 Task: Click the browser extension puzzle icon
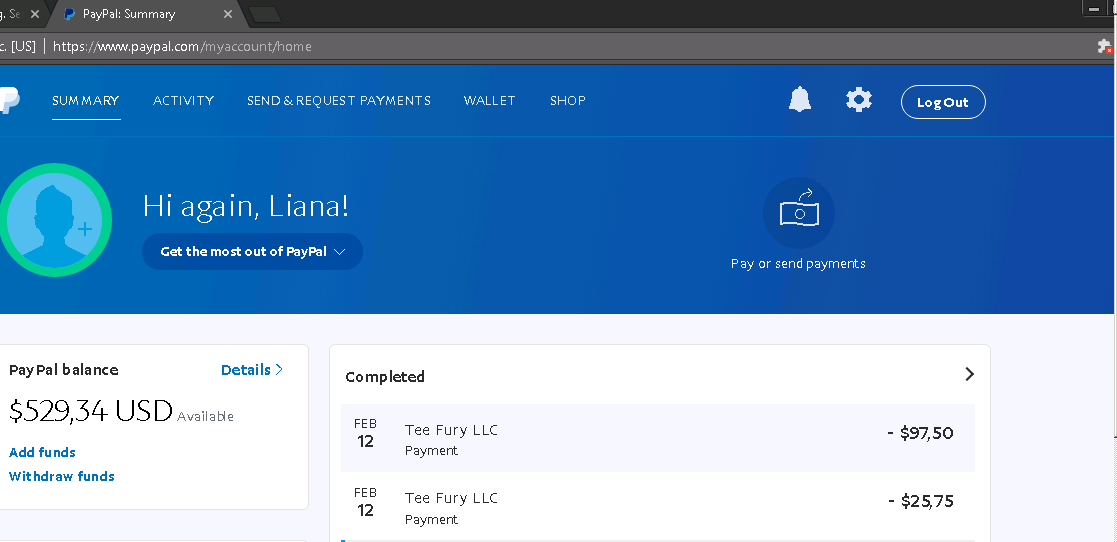[x=1104, y=46]
